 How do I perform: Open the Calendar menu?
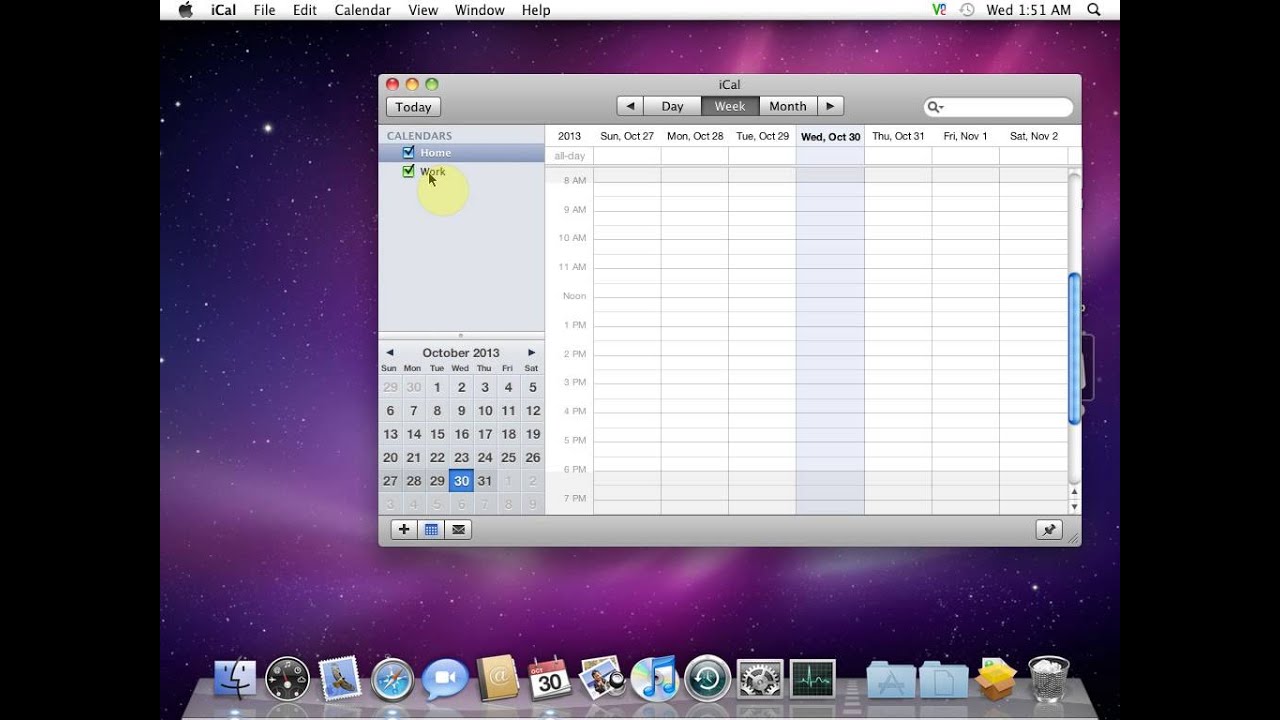[362, 10]
